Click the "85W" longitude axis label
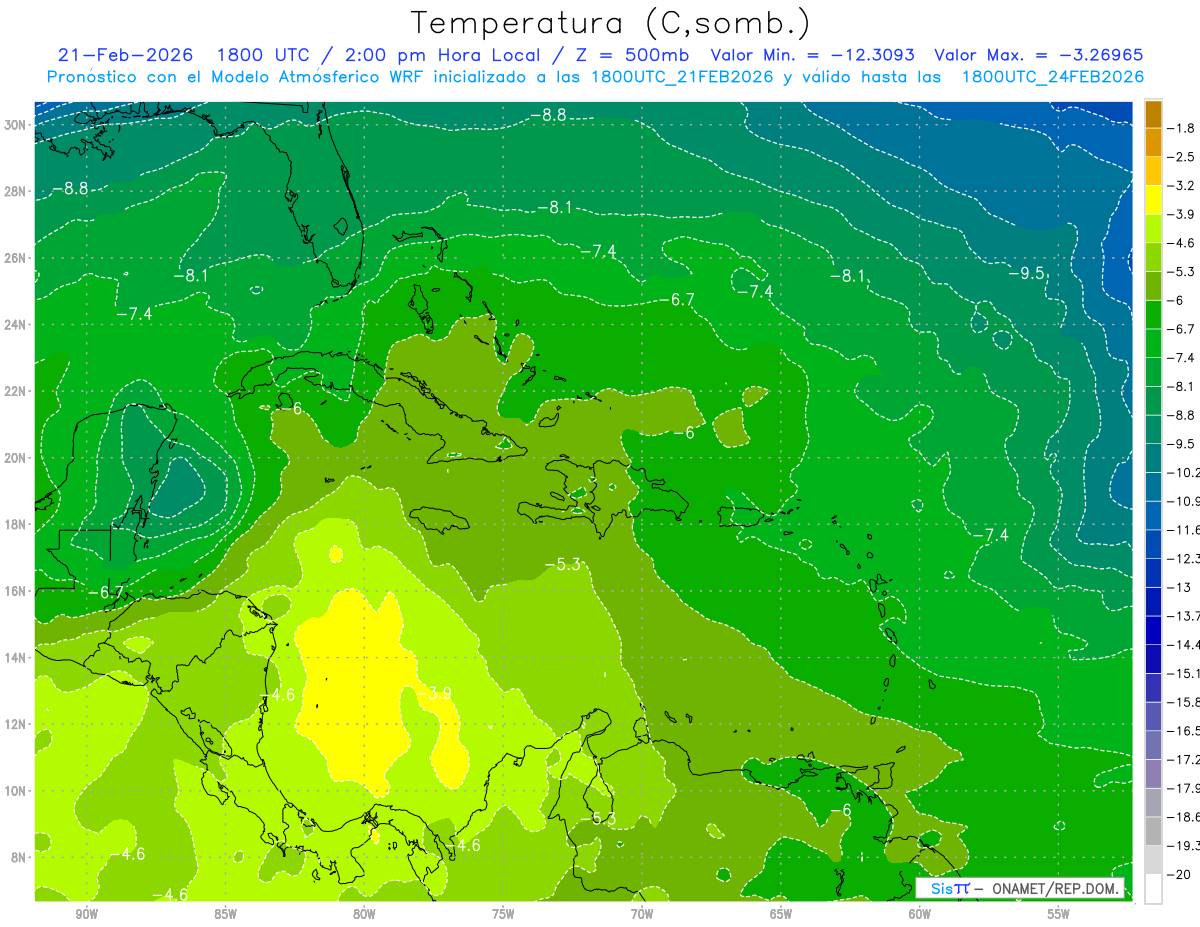The image size is (1200, 927). 226,914
